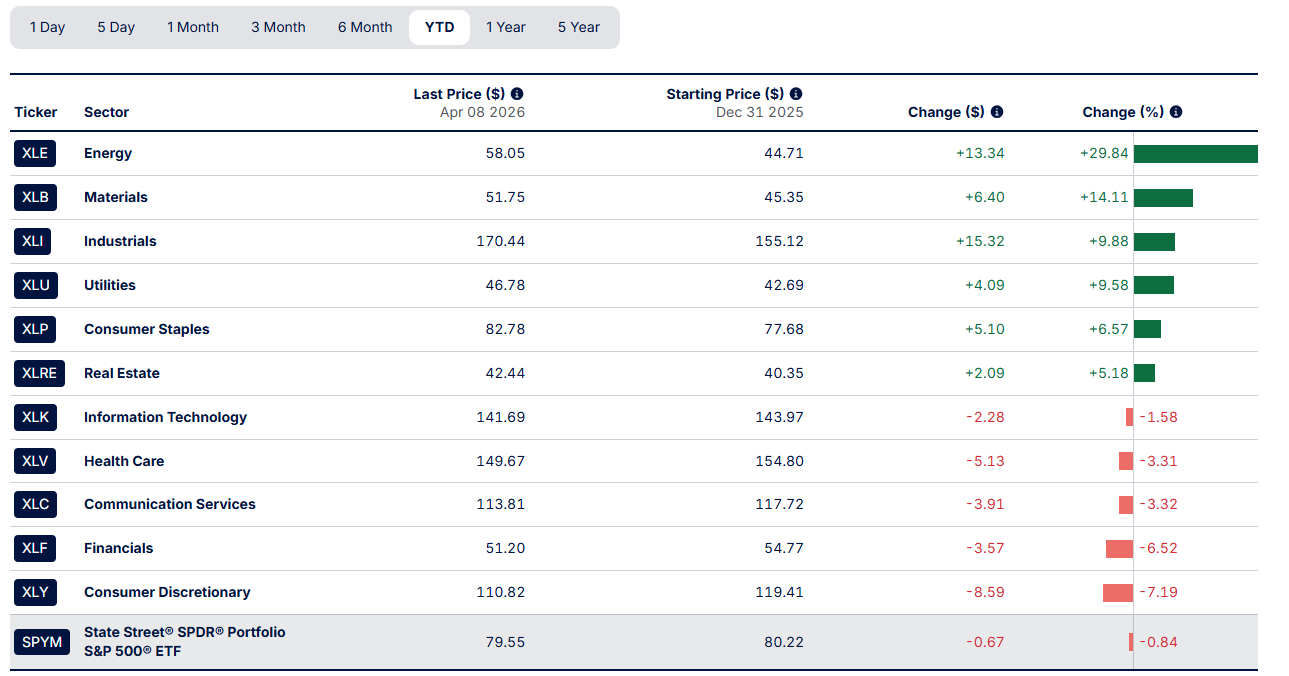Click the XLE ticker badge
Viewport: 1289px width, 676px height.
35,153
